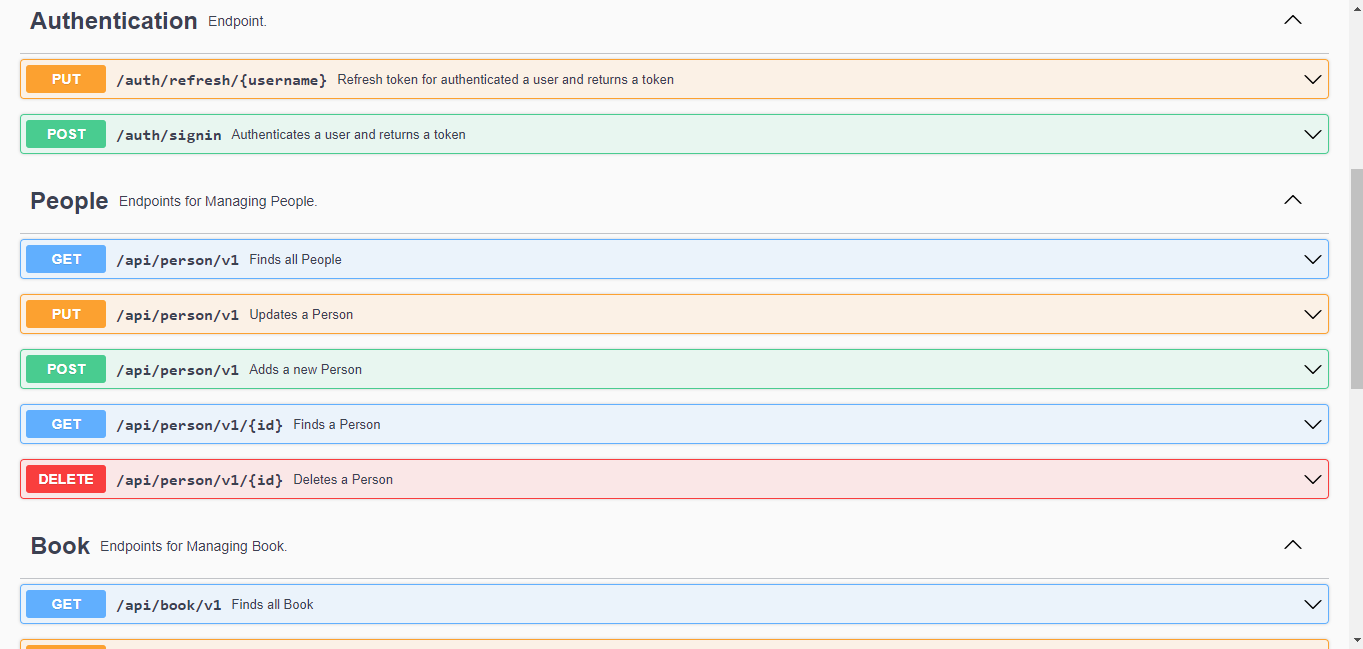The height and width of the screenshot is (649, 1363).
Task: Click the GET badge for Finds all People
Action: [x=66, y=259]
